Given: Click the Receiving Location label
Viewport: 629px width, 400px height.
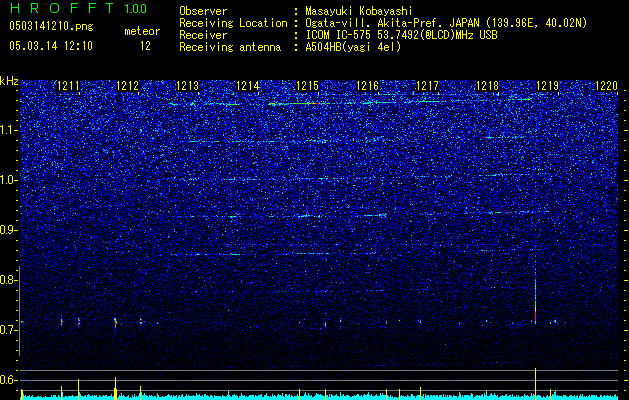Looking at the screenshot, I should click(x=233, y=23).
